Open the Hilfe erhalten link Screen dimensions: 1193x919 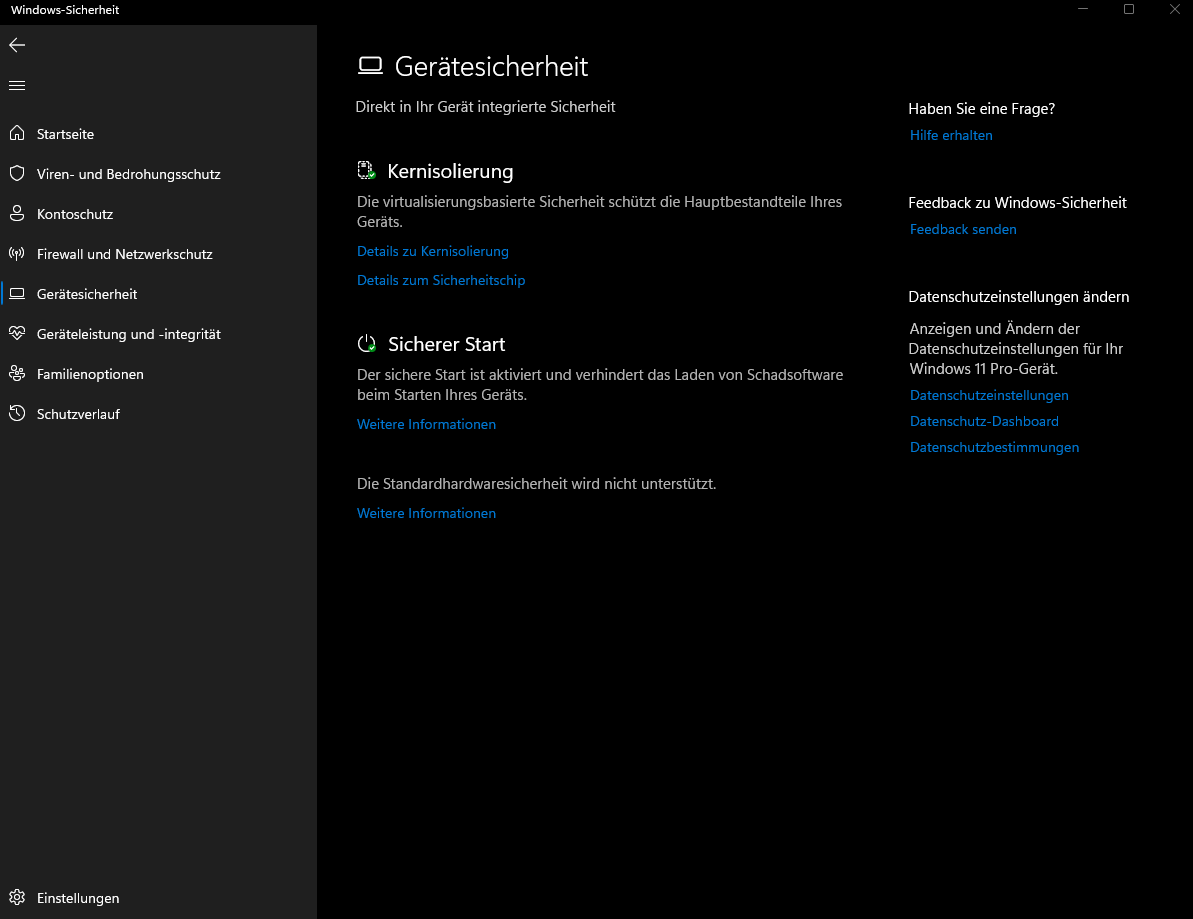951,135
